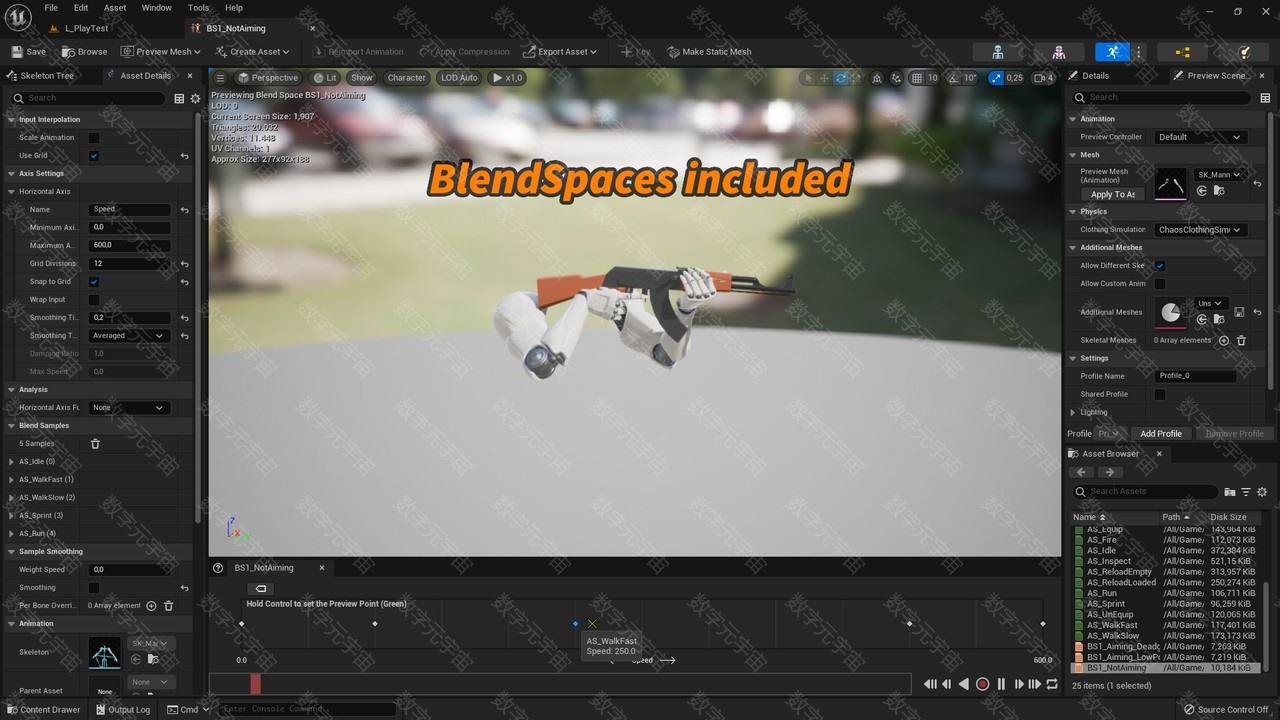This screenshot has width=1280, height=720.
Task: Open the Smoothing Type Averaged dropdown
Action: [x=130, y=336]
